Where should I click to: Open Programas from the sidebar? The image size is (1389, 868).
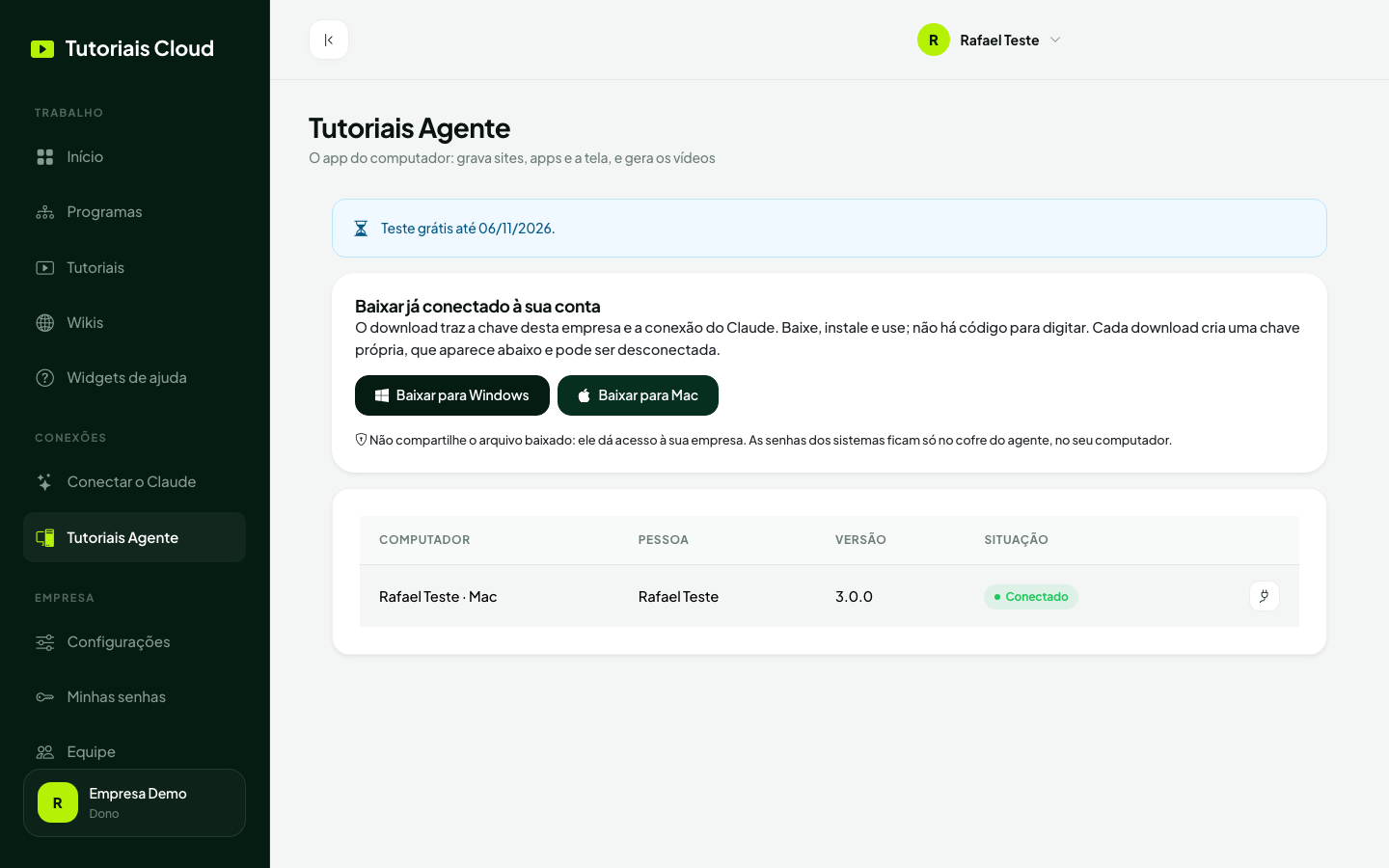tap(134, 212)
